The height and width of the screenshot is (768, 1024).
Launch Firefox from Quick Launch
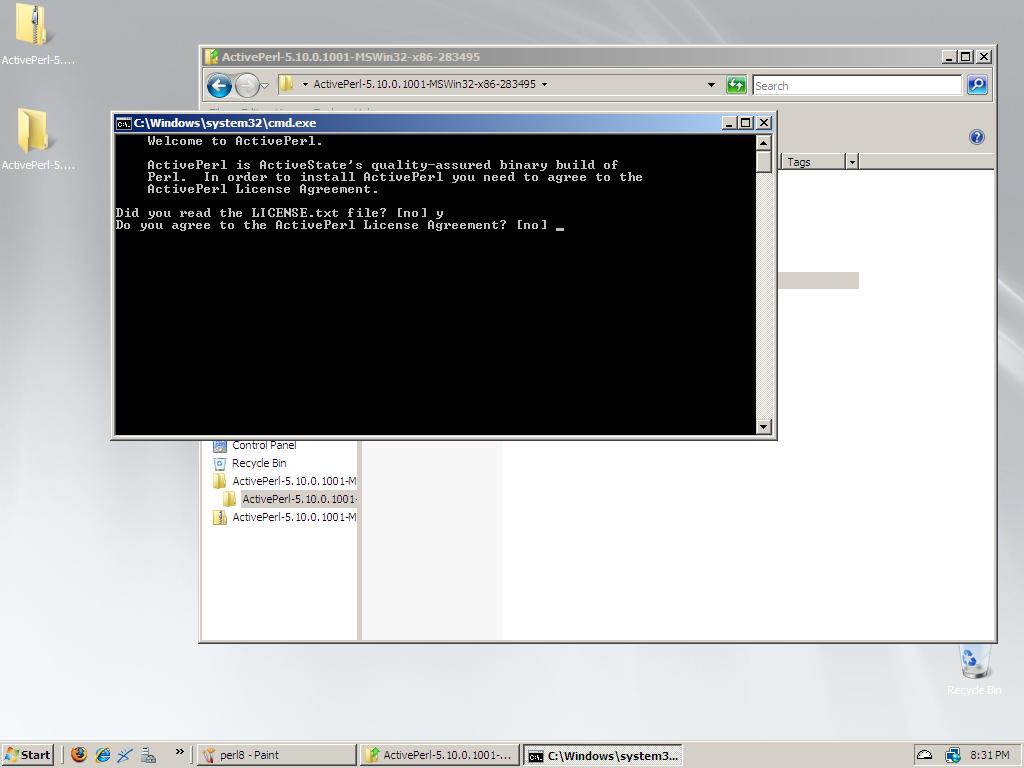tap(79, 755)
